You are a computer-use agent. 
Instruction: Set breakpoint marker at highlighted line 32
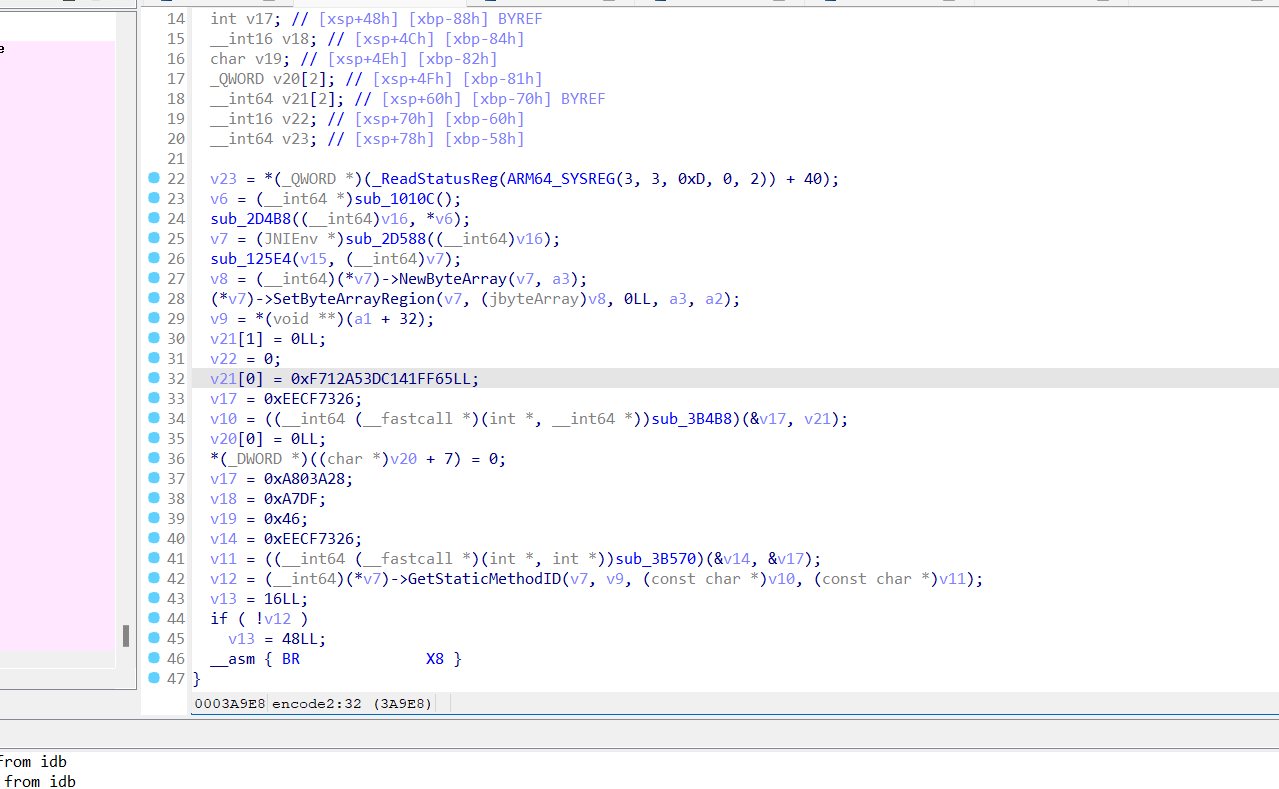click(x=154, y=378)
